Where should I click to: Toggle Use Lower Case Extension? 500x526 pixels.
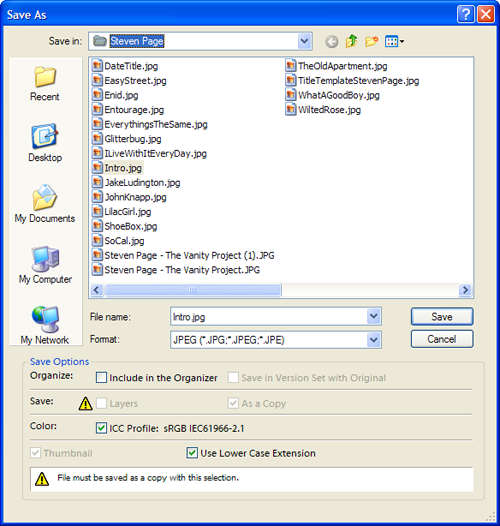pyautogui.click(x=192, y=453)
